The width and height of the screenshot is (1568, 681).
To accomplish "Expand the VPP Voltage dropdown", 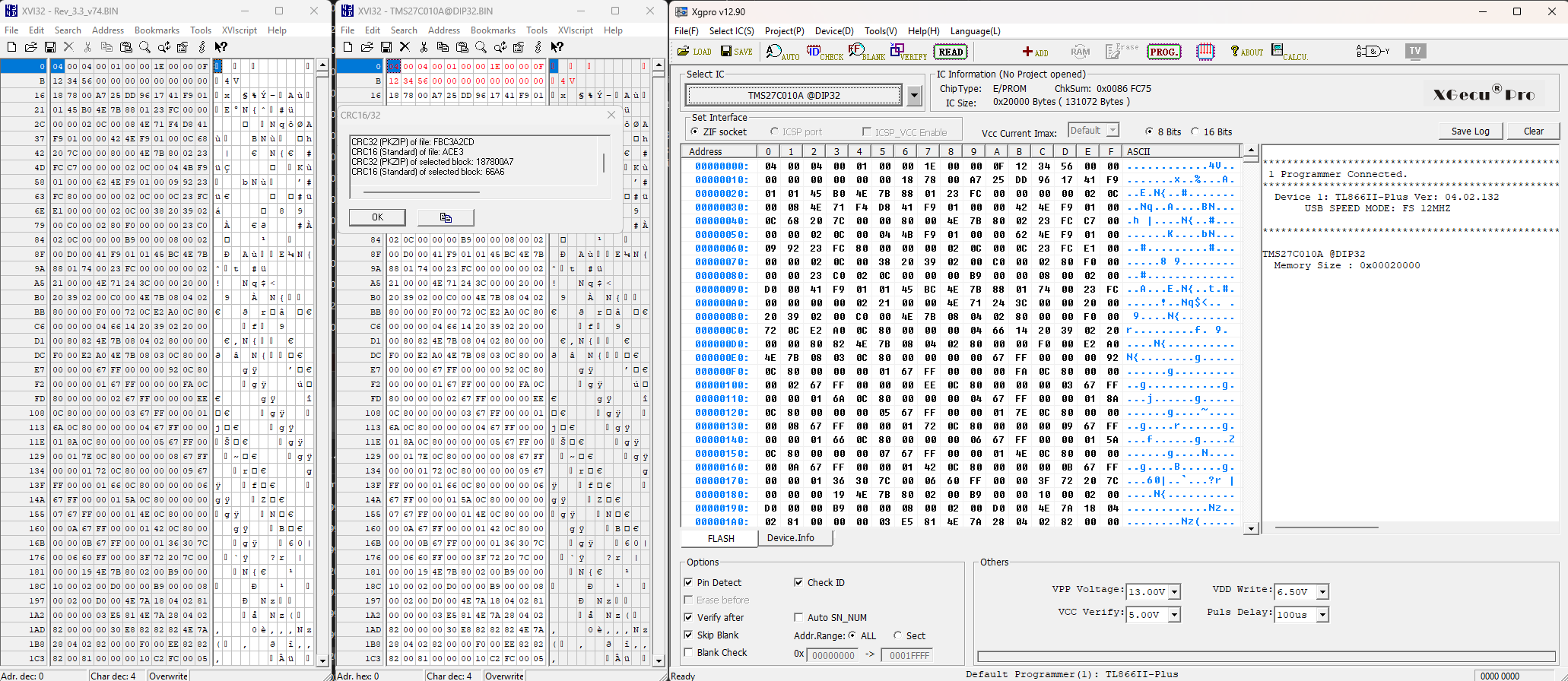I will pyautogui.click(x=1174, y=592).
